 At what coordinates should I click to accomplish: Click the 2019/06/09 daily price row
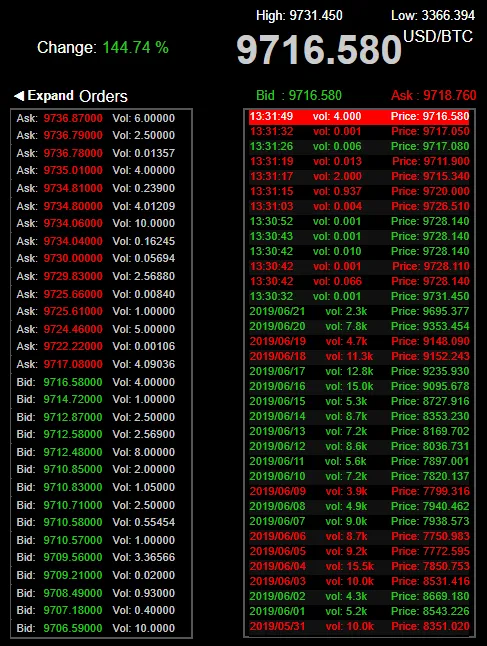(x=359, y=491)
